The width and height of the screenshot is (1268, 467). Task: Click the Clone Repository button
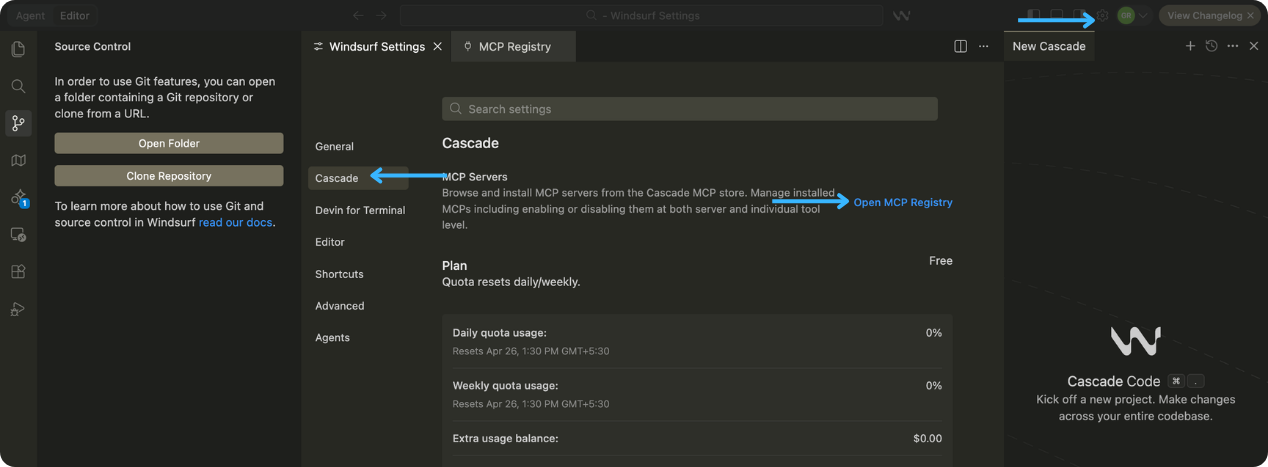(169, 176)
